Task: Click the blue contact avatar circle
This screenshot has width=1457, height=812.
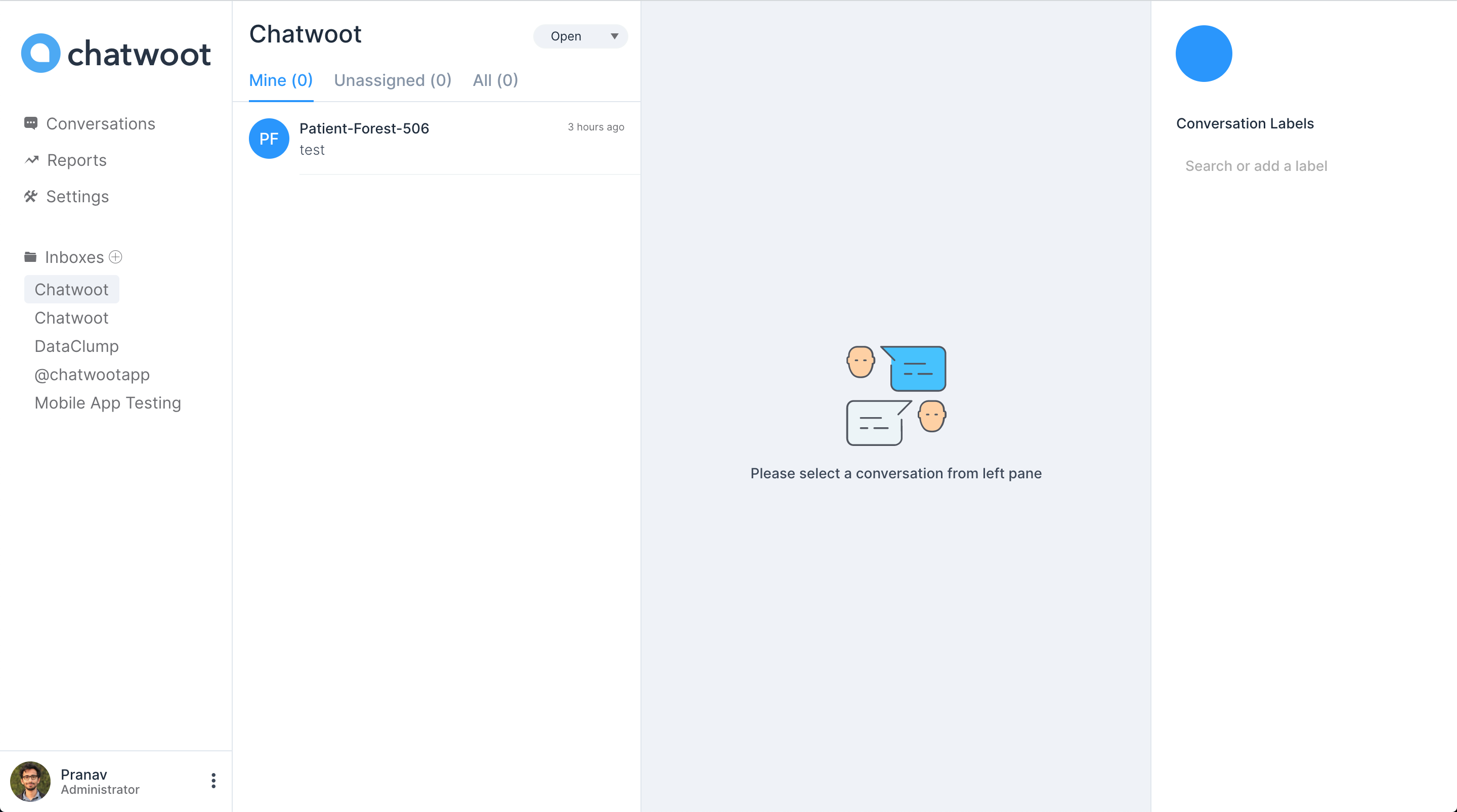Action: 1203,53
